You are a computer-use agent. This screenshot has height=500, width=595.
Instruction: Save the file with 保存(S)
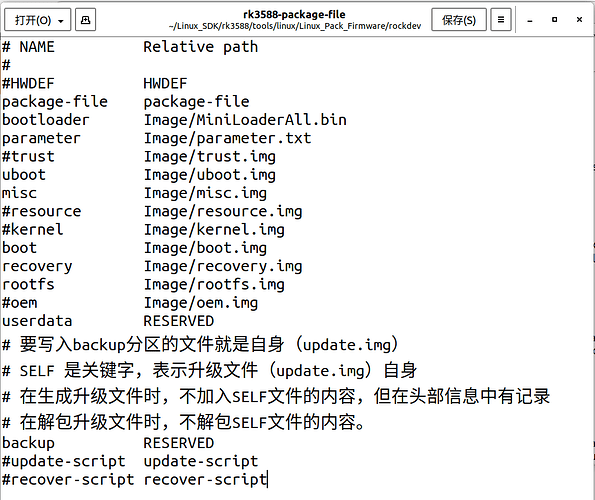458,20
